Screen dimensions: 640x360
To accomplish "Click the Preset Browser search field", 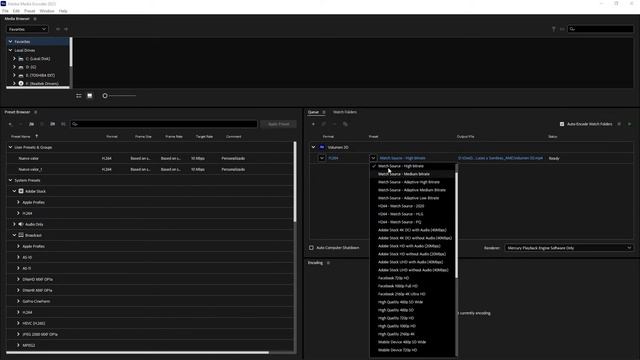I will pyautogui.click(x=164, y=124).
